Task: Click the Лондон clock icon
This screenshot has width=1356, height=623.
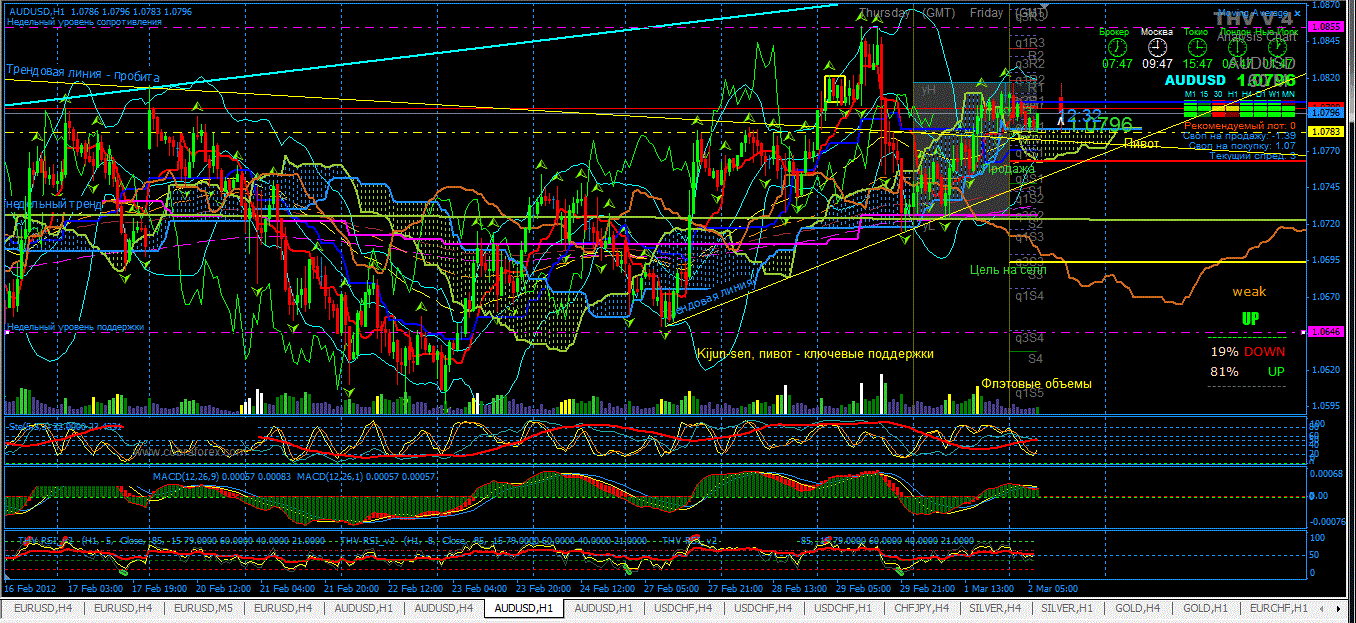Action: (x=1237, y=46)
